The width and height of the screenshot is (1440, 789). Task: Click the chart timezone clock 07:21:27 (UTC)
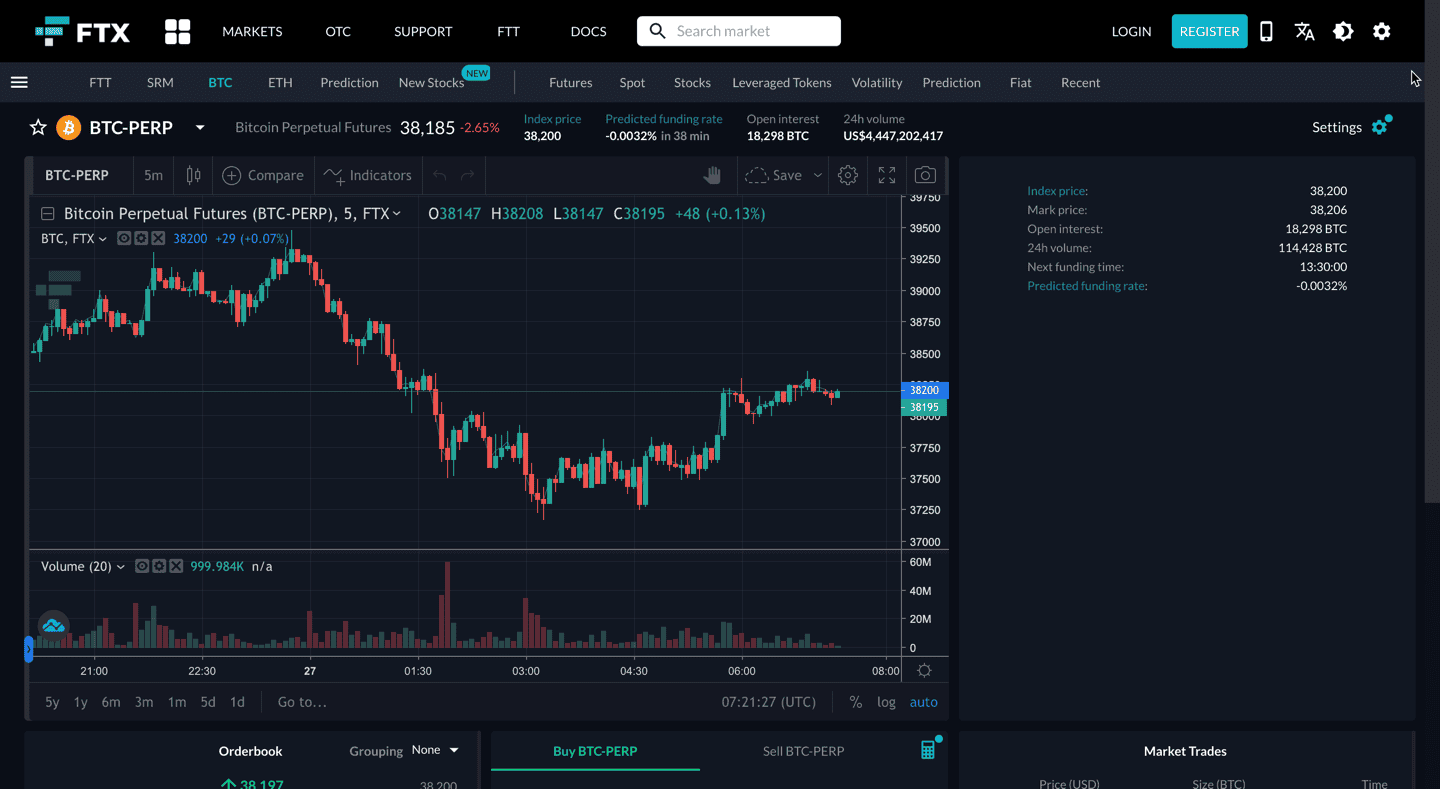[x=769, y=702]
